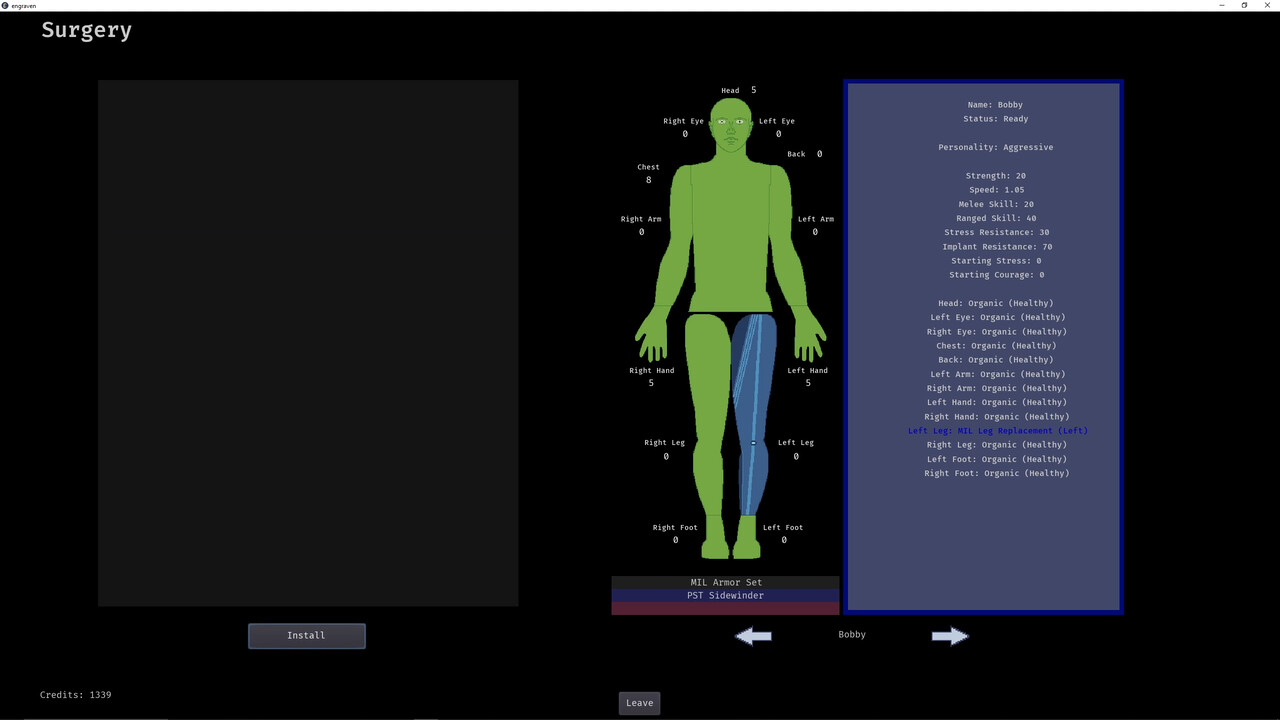The height and width of the screenshot is (720, 1280).
Task: Select the cybernetic left leg on the diagram
Action: [x=755, y=400]
